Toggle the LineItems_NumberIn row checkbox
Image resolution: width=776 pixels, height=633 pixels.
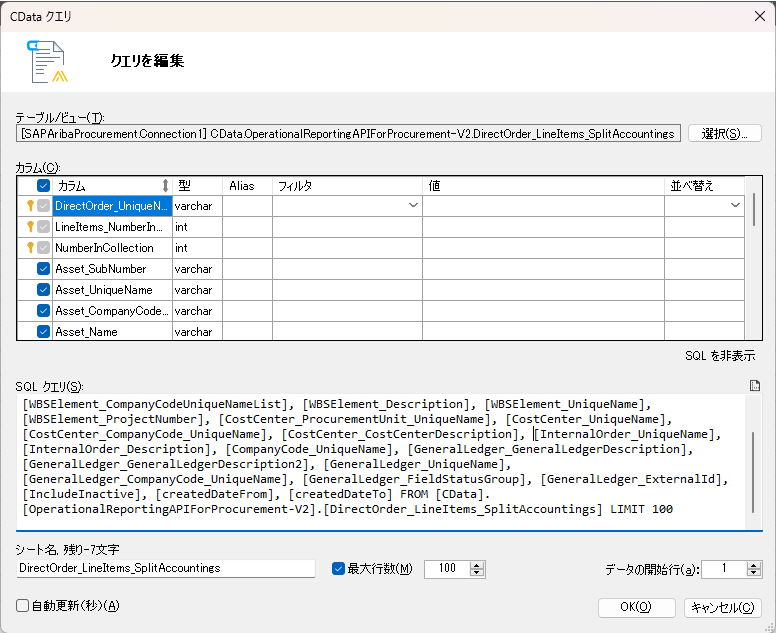pyautogui.click(x=44, y=227)
